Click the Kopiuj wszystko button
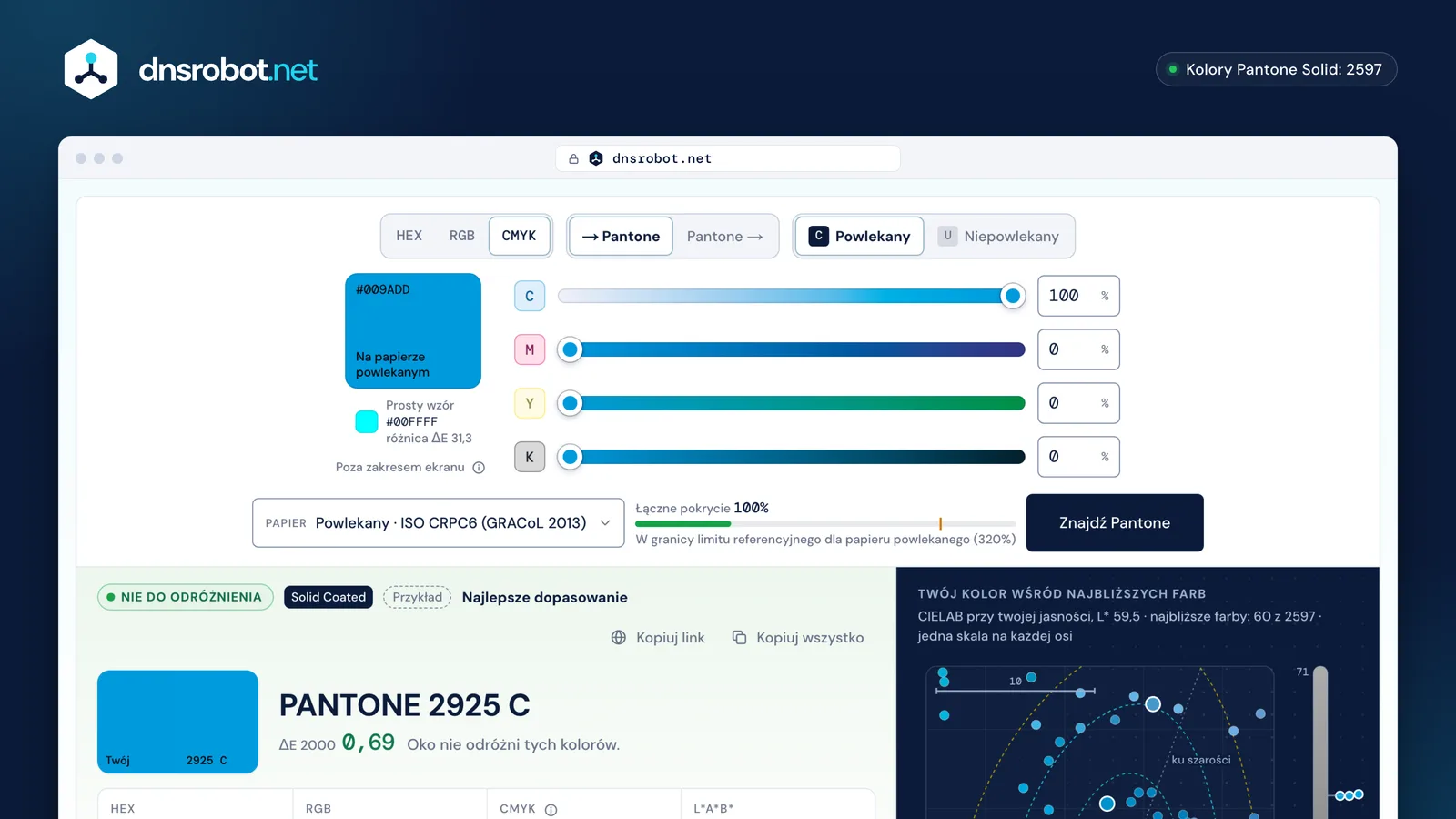This screenshot has width=1456, height=819. (798, 638)
